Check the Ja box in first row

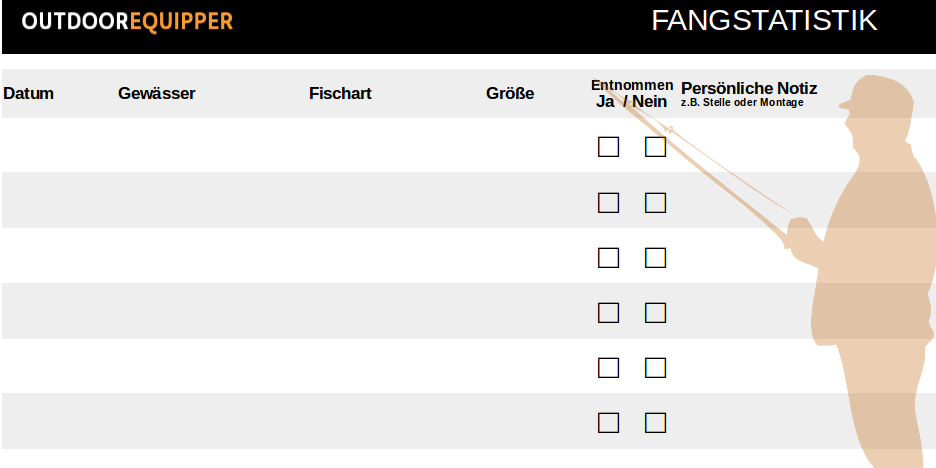(608, 147)
